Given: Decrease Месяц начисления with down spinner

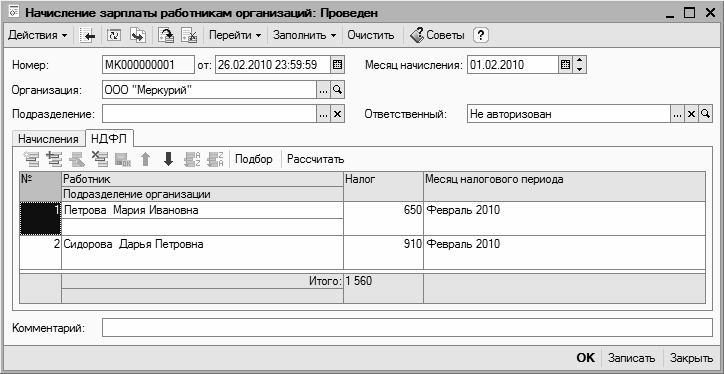Looking at the screenshot, I should pyautogui.click(x=579, y=69).
